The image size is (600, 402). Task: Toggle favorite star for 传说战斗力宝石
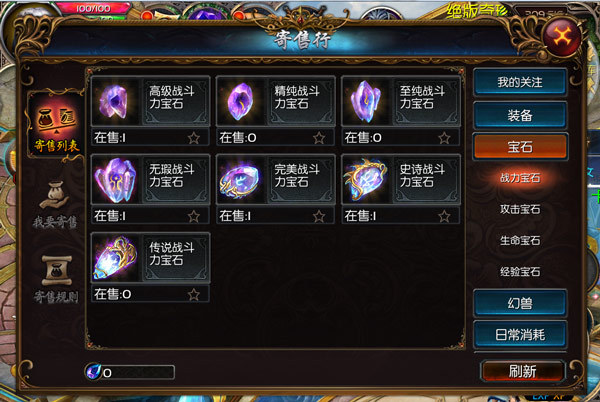point(194,295)
